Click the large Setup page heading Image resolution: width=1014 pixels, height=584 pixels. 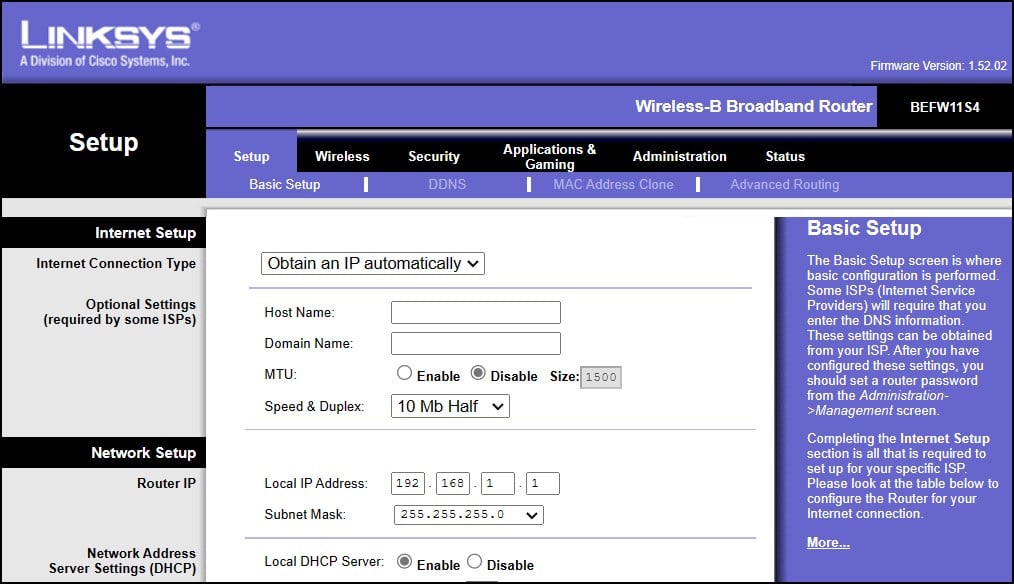(103, 142)
